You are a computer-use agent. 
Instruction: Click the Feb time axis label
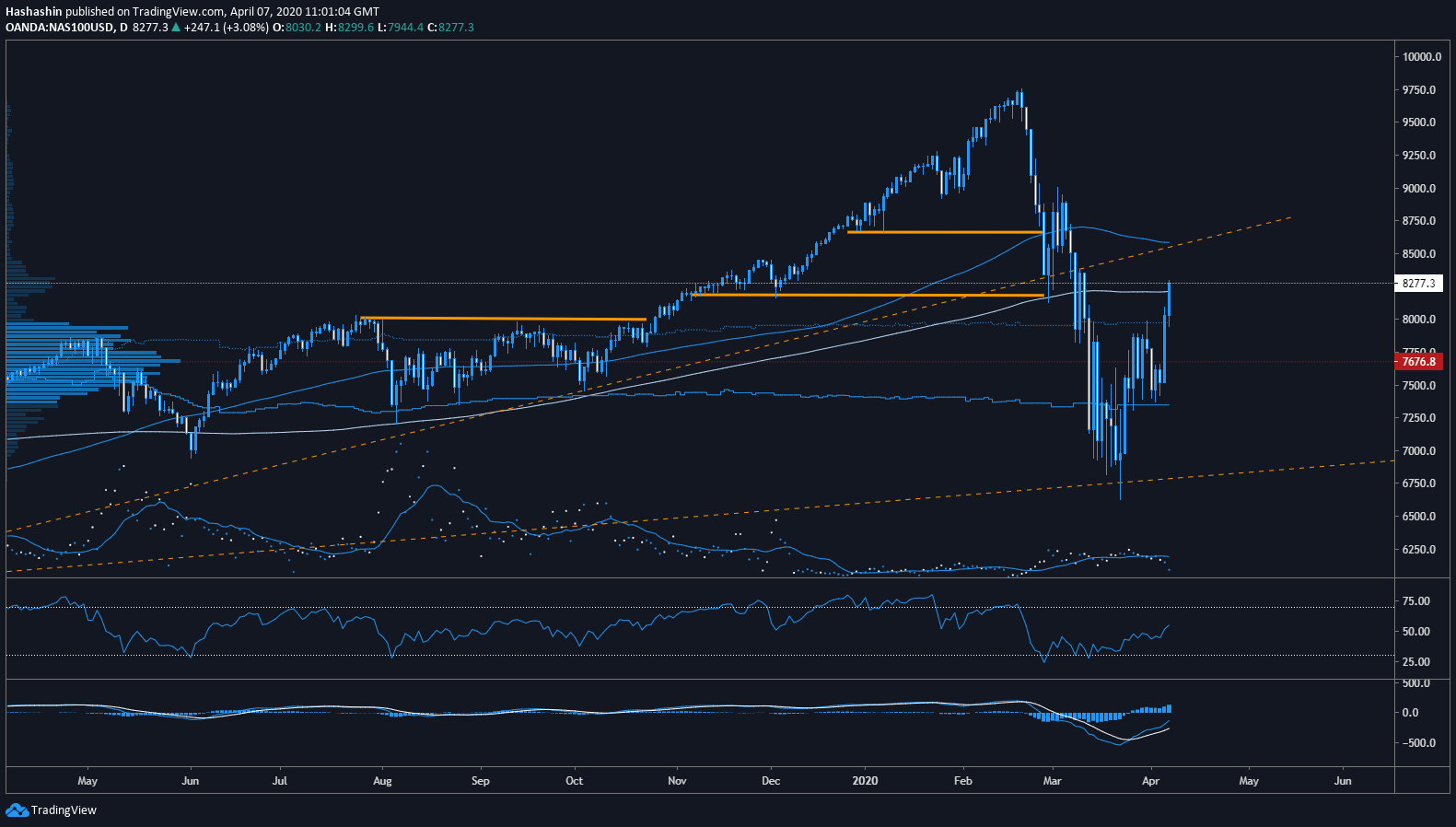(x=962, y=781)
